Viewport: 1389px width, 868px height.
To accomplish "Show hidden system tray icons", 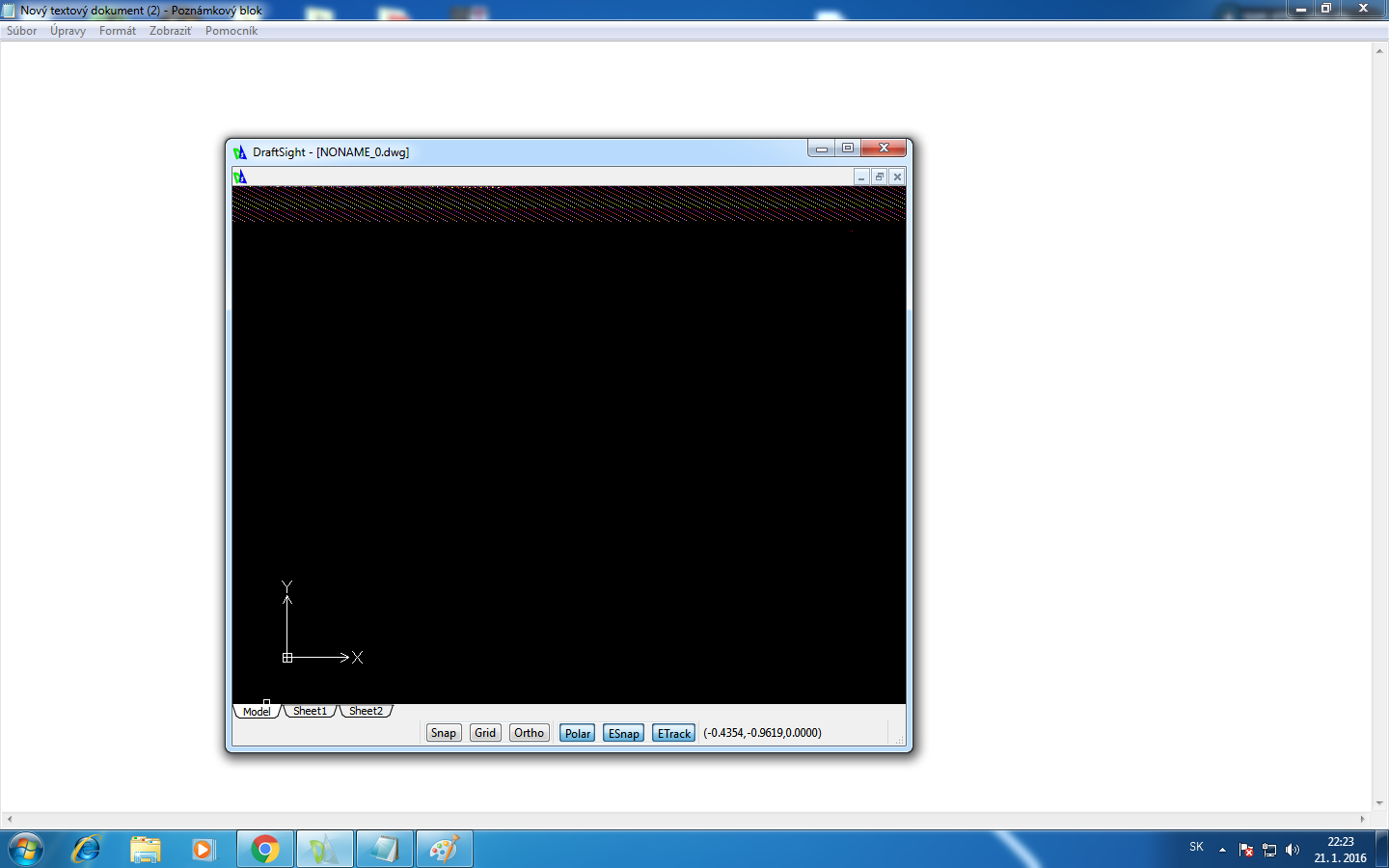I will point(1222,850).
